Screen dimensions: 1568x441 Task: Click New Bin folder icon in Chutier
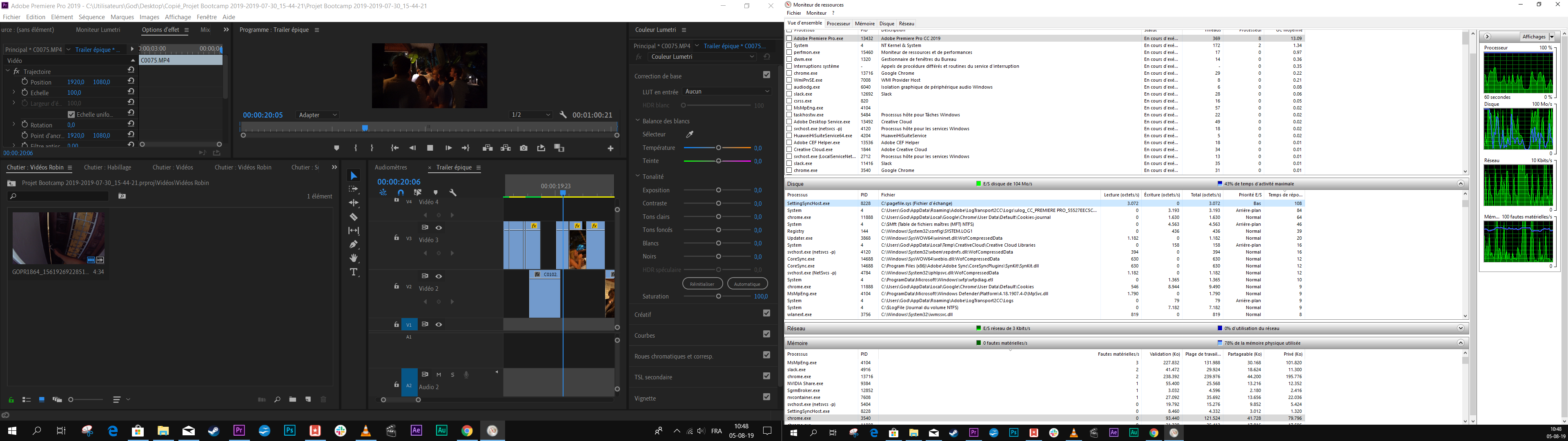click(x=293, y=400)
